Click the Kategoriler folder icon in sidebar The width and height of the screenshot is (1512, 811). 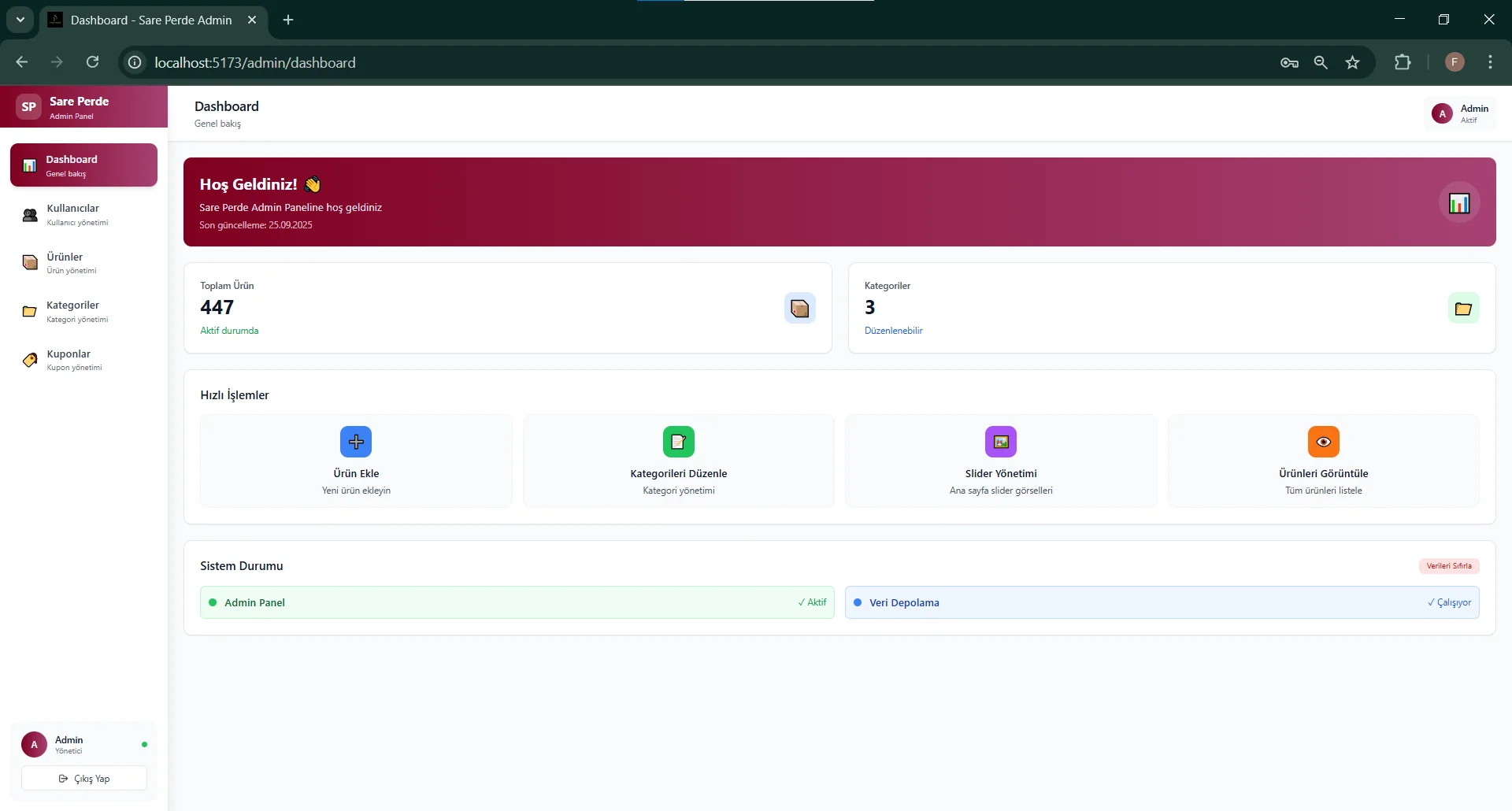[30, 312]
